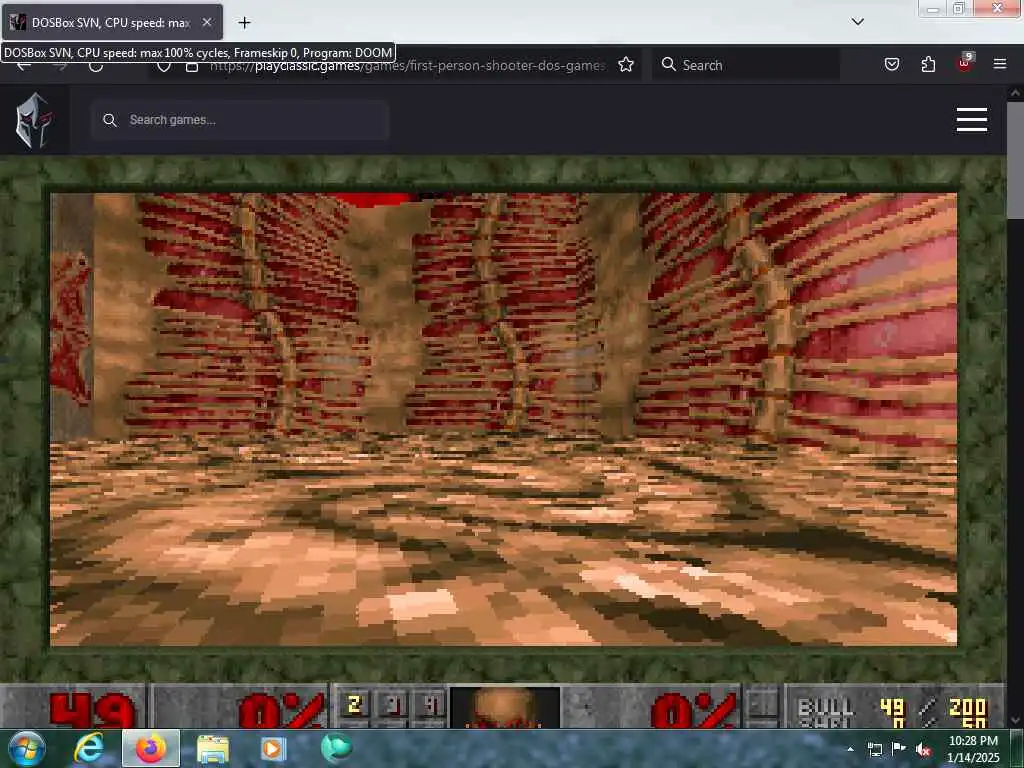Screen dimensions: 1024x768
Task: Open the network tray icon
Action: point(874,750)
